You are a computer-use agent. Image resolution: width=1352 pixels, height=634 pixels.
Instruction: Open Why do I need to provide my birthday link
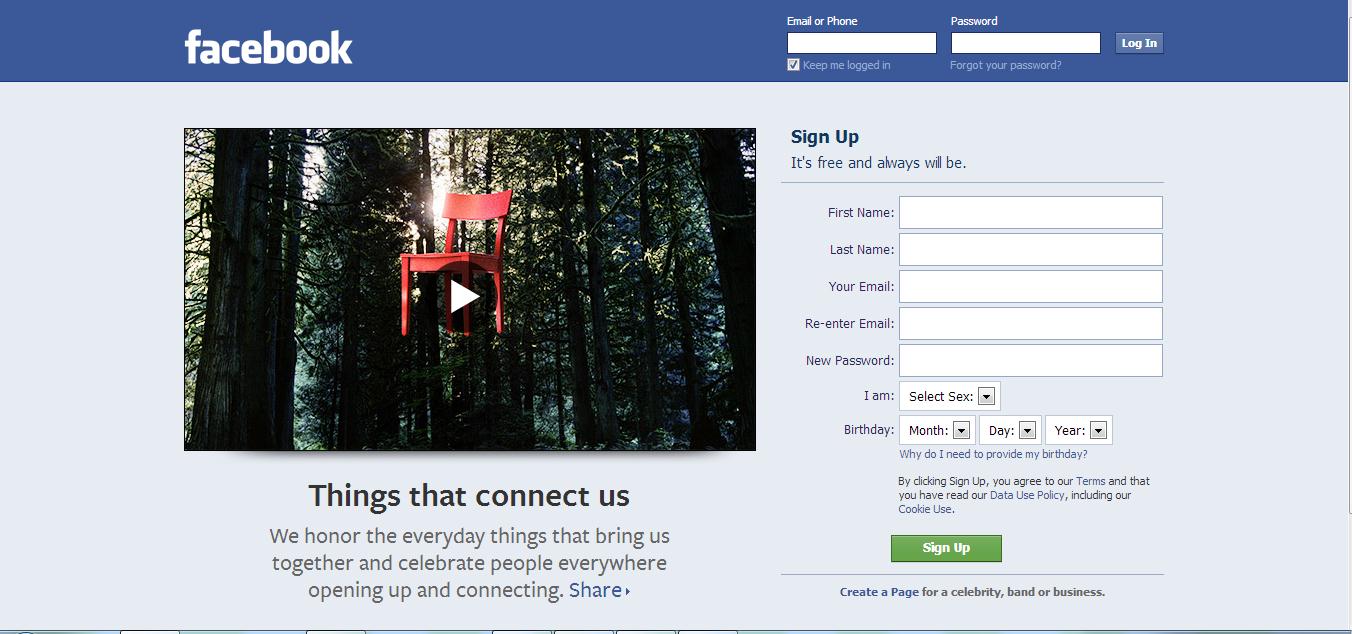[993, 454]
